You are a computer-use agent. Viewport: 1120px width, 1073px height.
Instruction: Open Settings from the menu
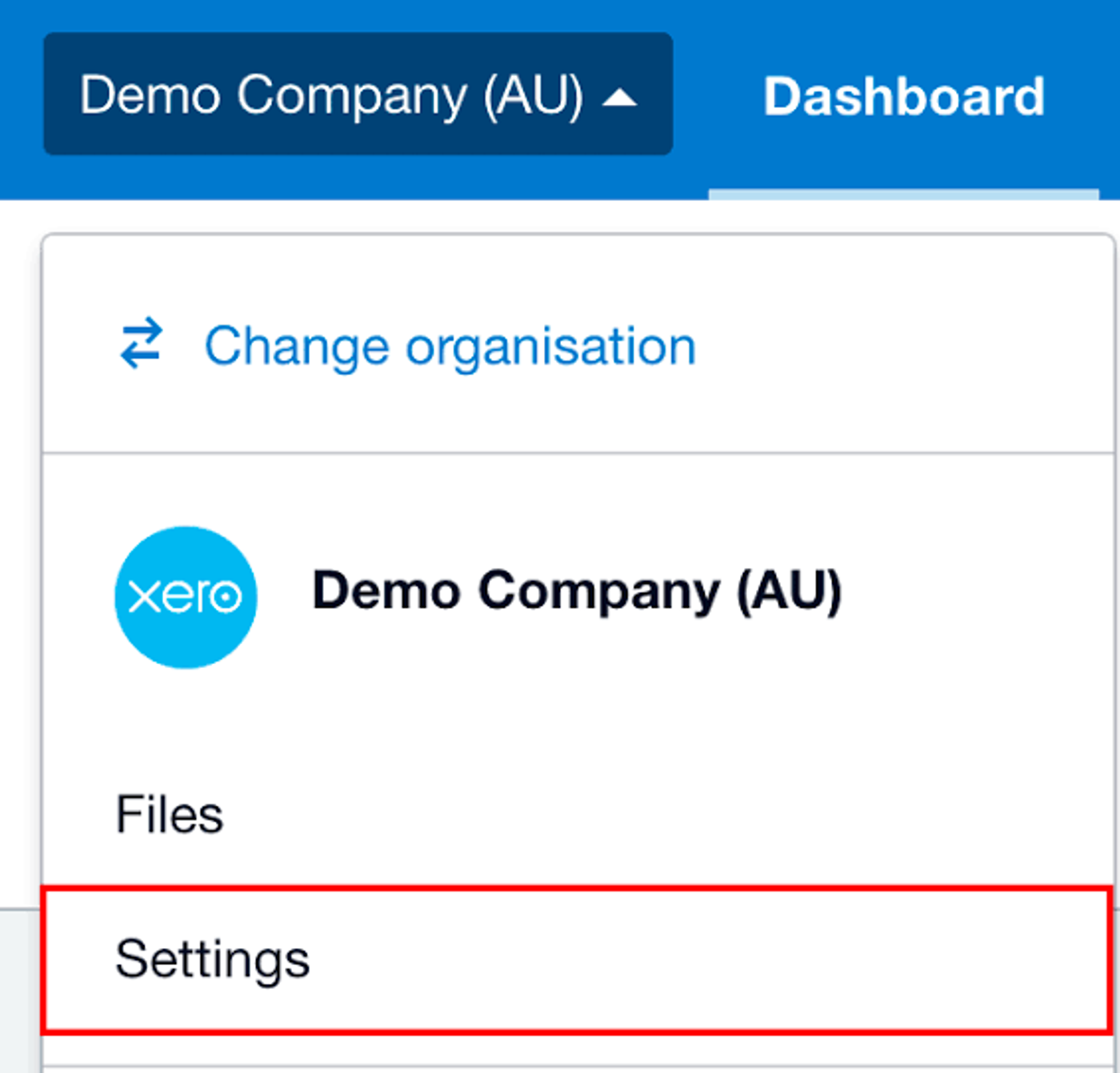pyautogui.click(x=578, y=959)
